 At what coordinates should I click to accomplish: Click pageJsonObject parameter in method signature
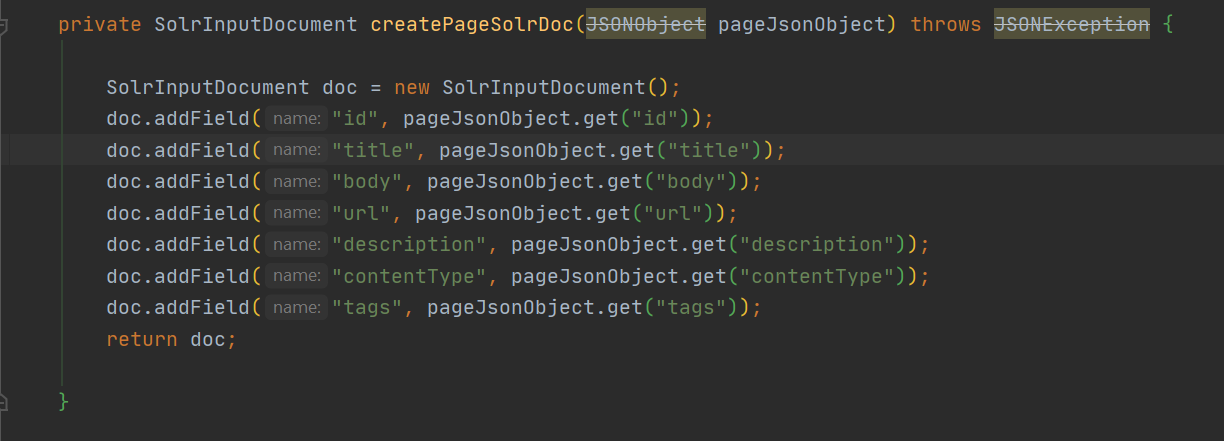tap(802, 24)
